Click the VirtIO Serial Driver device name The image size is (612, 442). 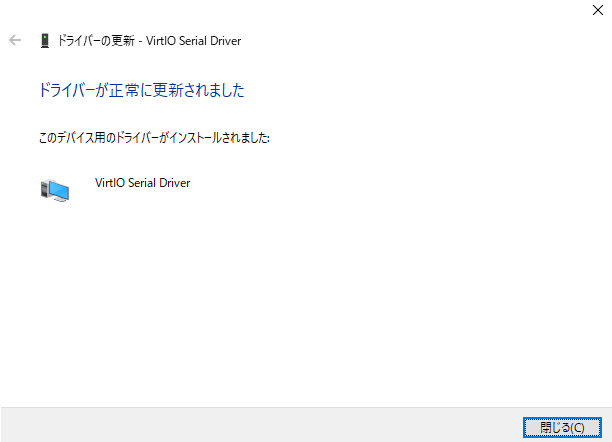tap(142, 183)
